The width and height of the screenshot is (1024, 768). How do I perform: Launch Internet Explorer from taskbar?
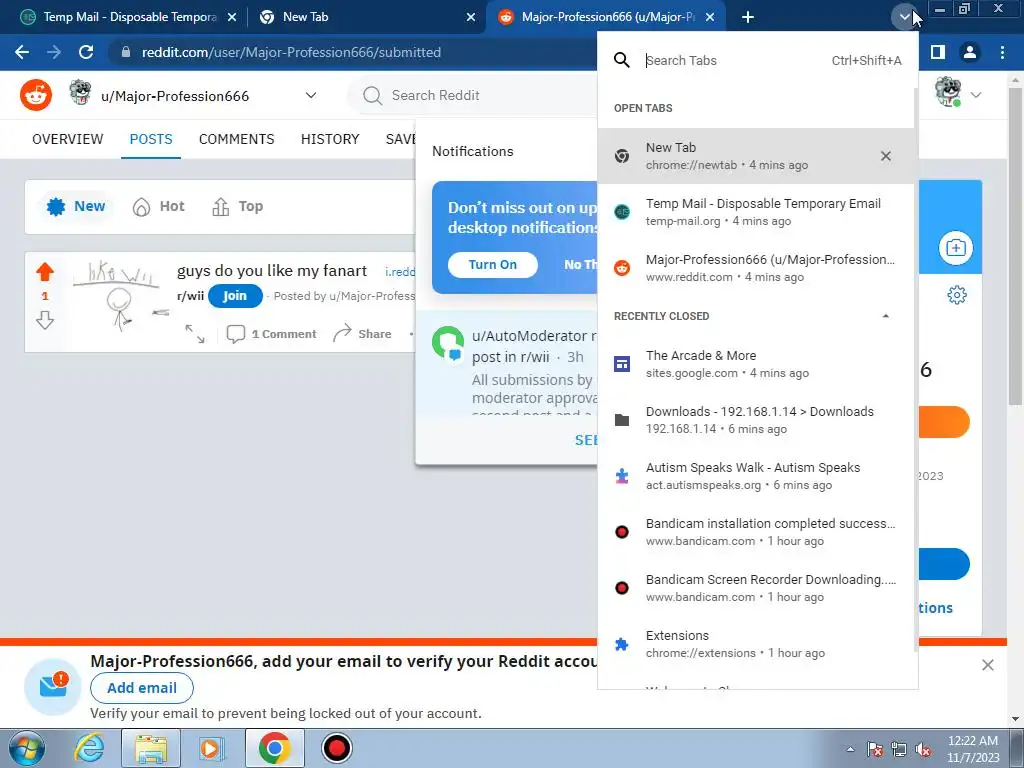(x=88, y=748)
